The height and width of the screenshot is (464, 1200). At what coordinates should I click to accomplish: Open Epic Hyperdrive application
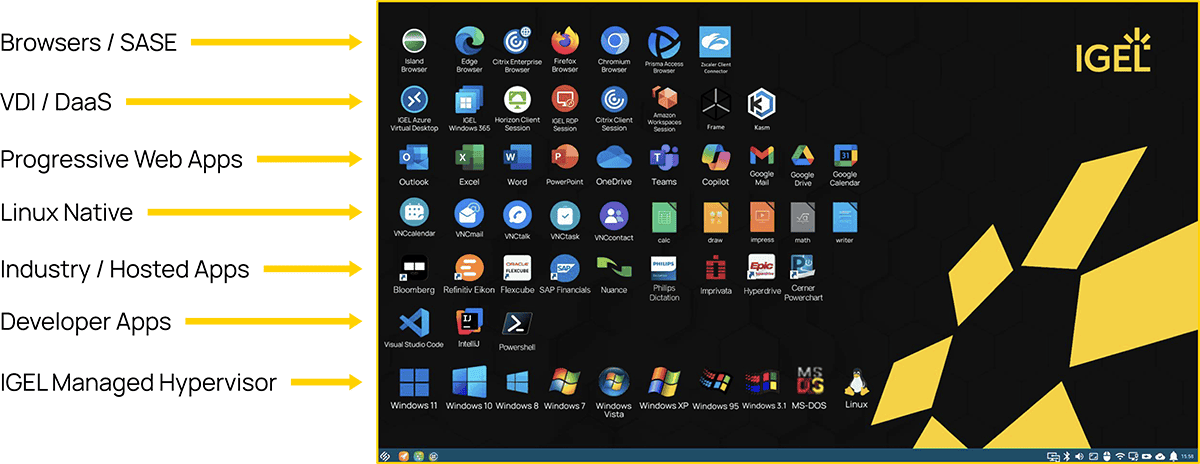point(762,268)
